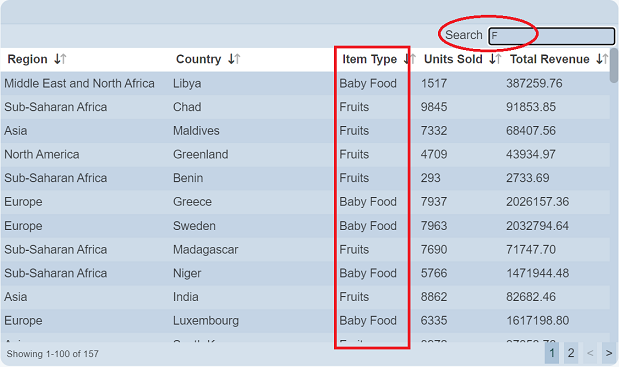Click revenue value 2032794.64
Image resolution: width=619 pixels, height=367 pixels.
pos(537,226)
